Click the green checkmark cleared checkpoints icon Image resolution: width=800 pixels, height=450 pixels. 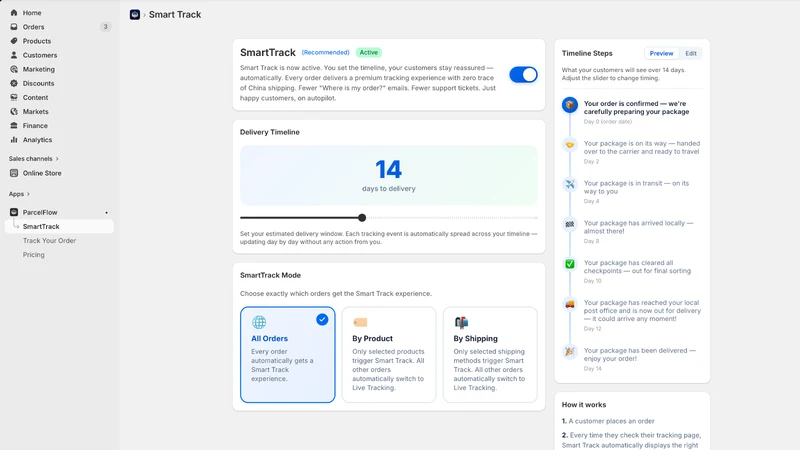click(570, 264)
